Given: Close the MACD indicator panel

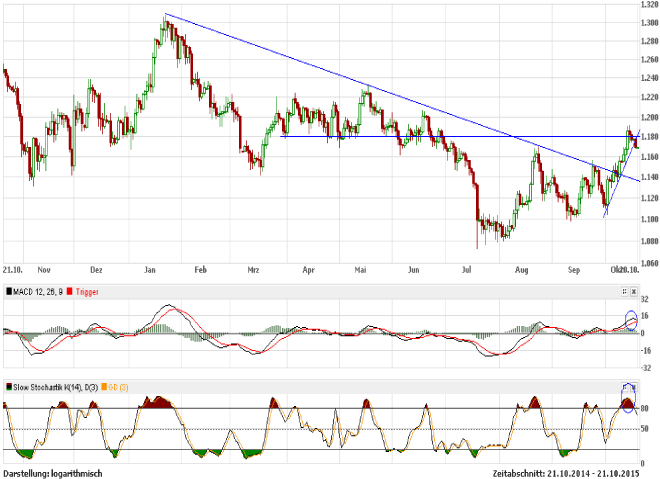Looking at the screenshot, I should coord(635,290).
